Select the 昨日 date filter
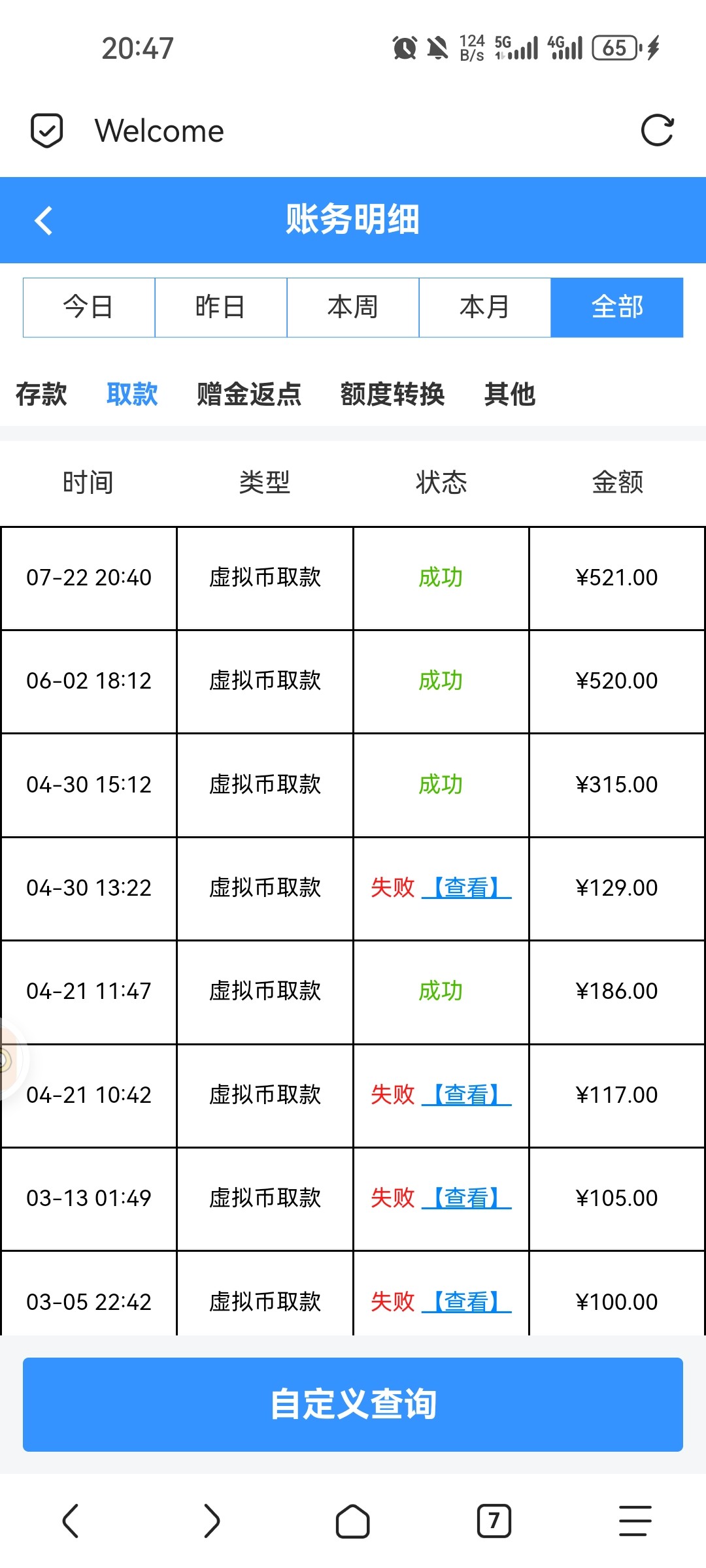 (x=221, y=307)
